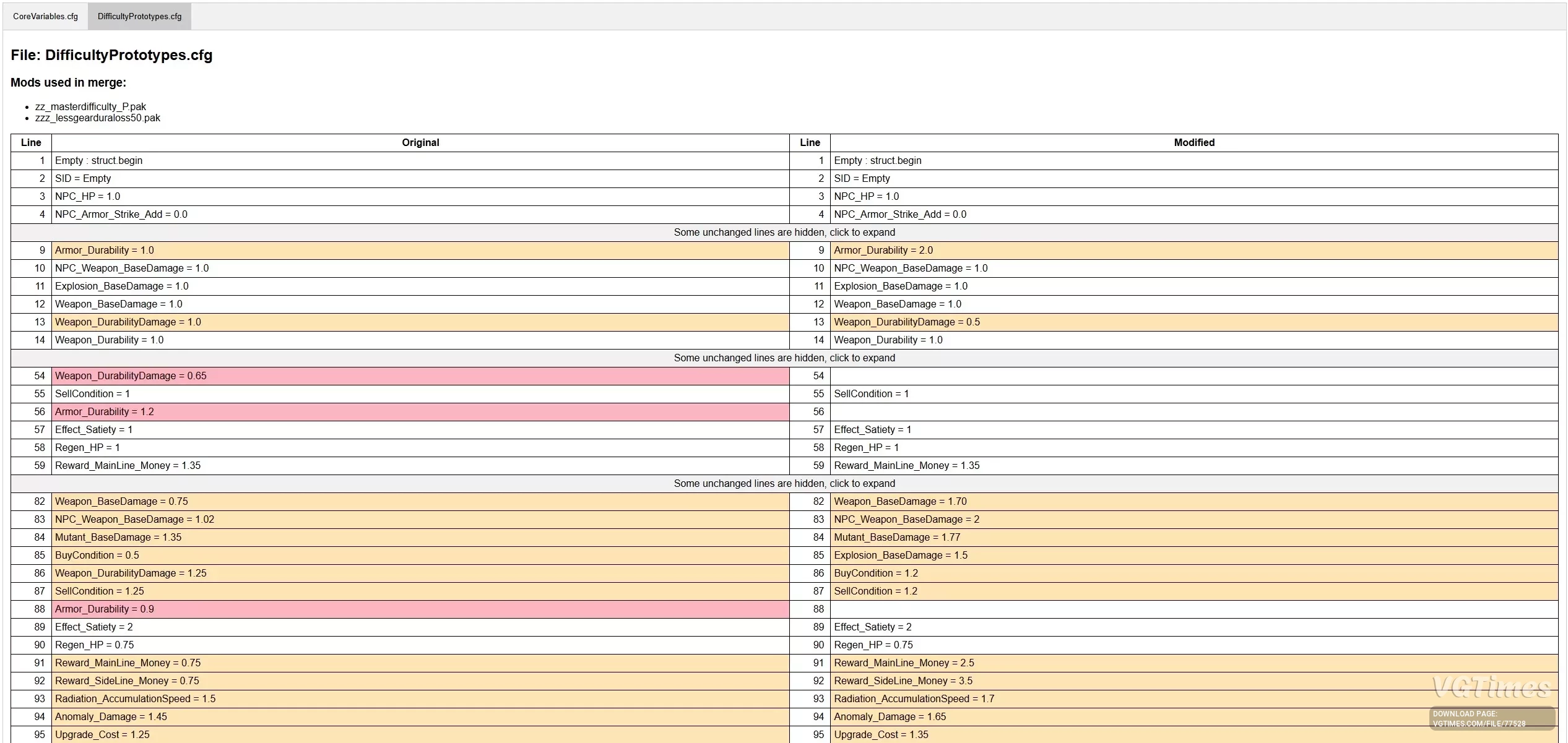Select removed line Armor_Durability = 0.9

[105, 609]
